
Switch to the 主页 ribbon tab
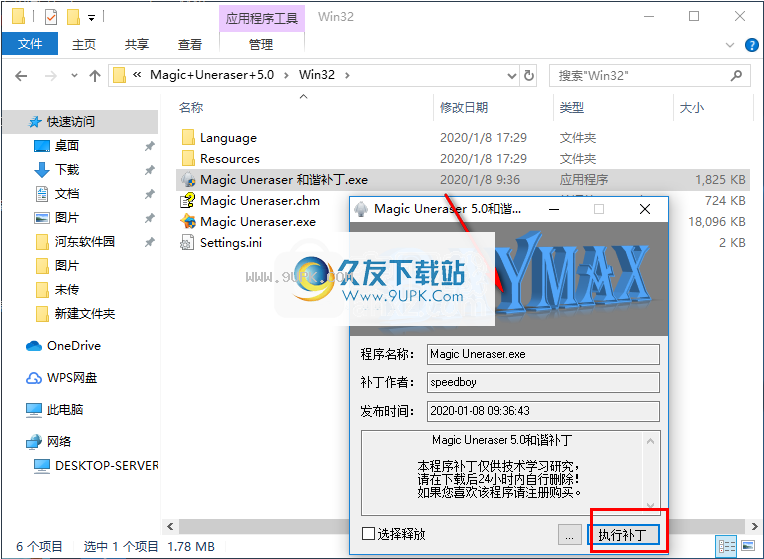point(84,44)
